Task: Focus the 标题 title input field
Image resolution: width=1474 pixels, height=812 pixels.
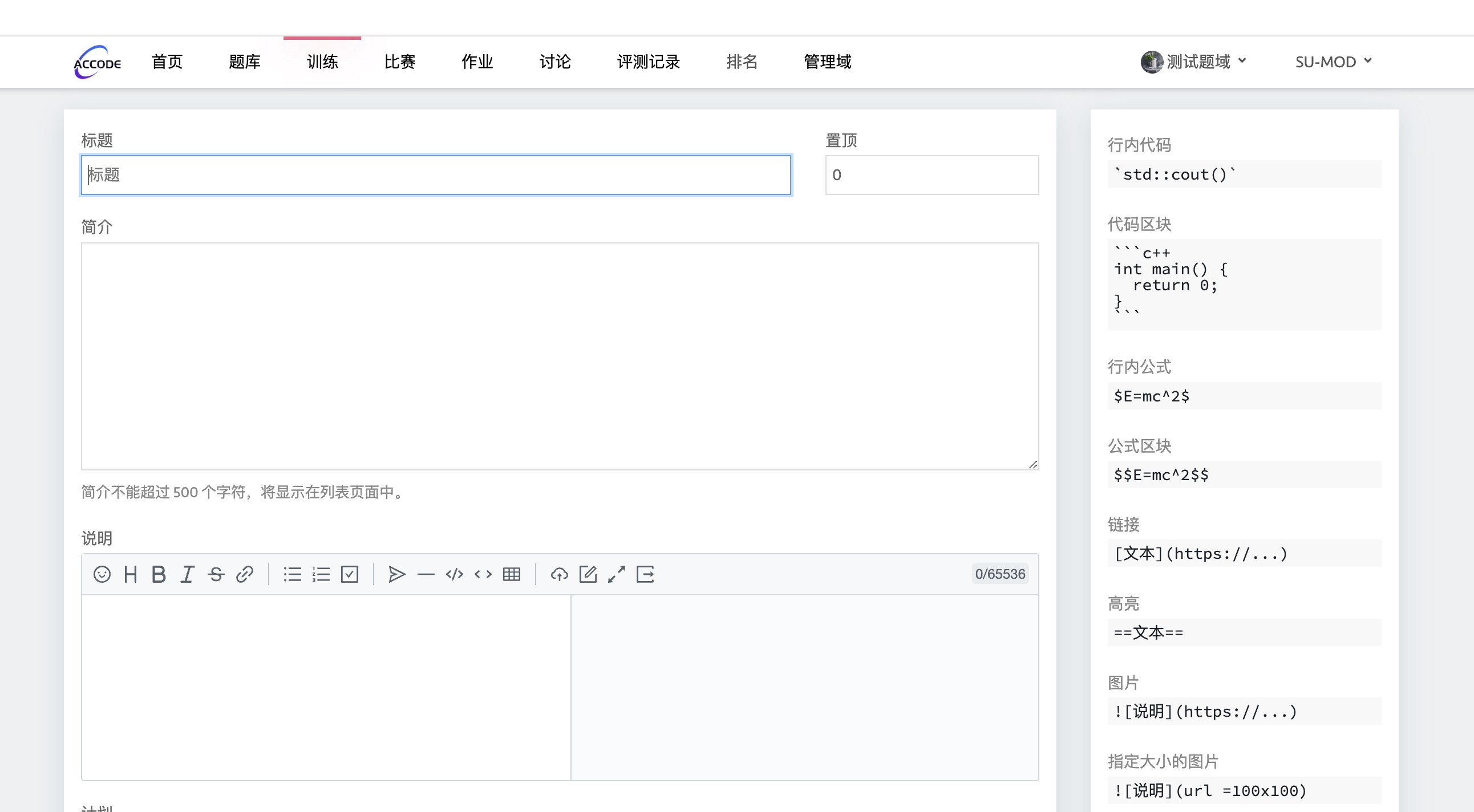Action: click(x=436, y=175)
